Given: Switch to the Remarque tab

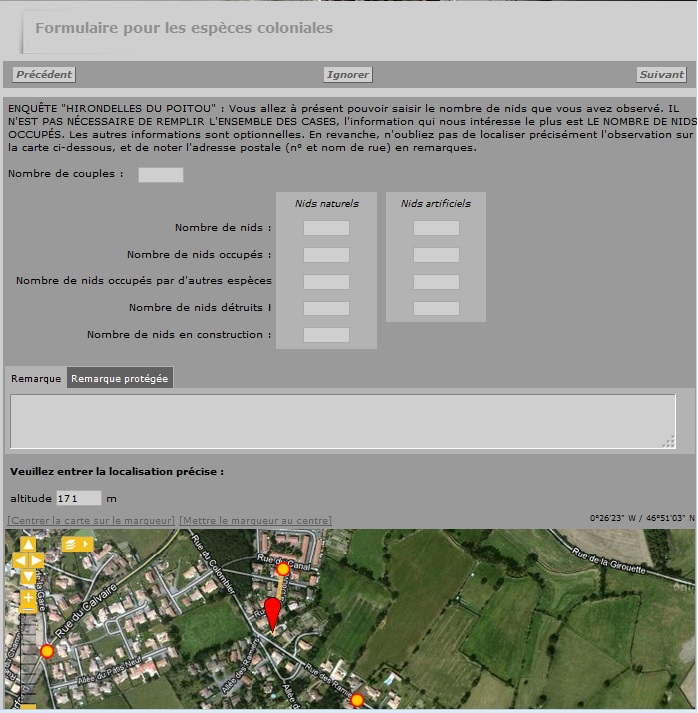Looking at the screenshot, I should (x=36, y=378).
